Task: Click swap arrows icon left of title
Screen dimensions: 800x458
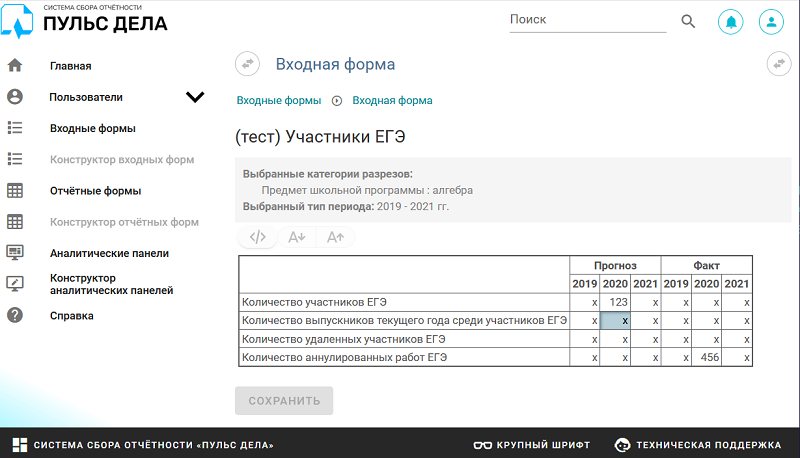Action: (247, 64)
